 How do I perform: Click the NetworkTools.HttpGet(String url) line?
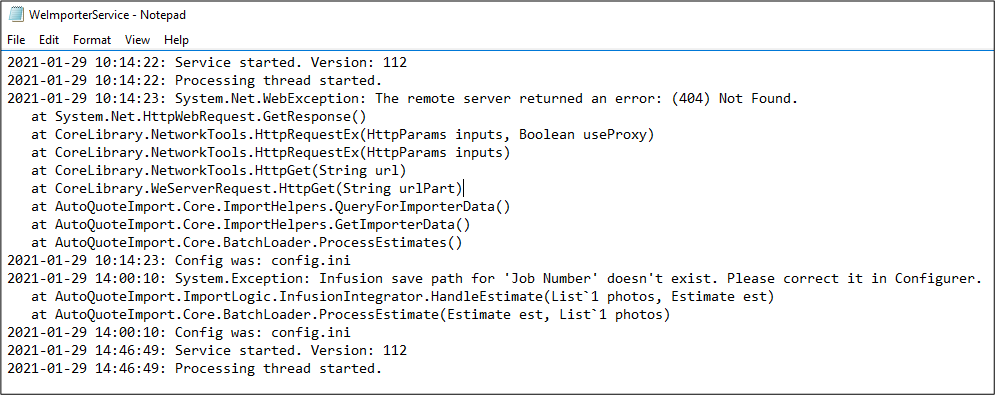pos(218,171)
